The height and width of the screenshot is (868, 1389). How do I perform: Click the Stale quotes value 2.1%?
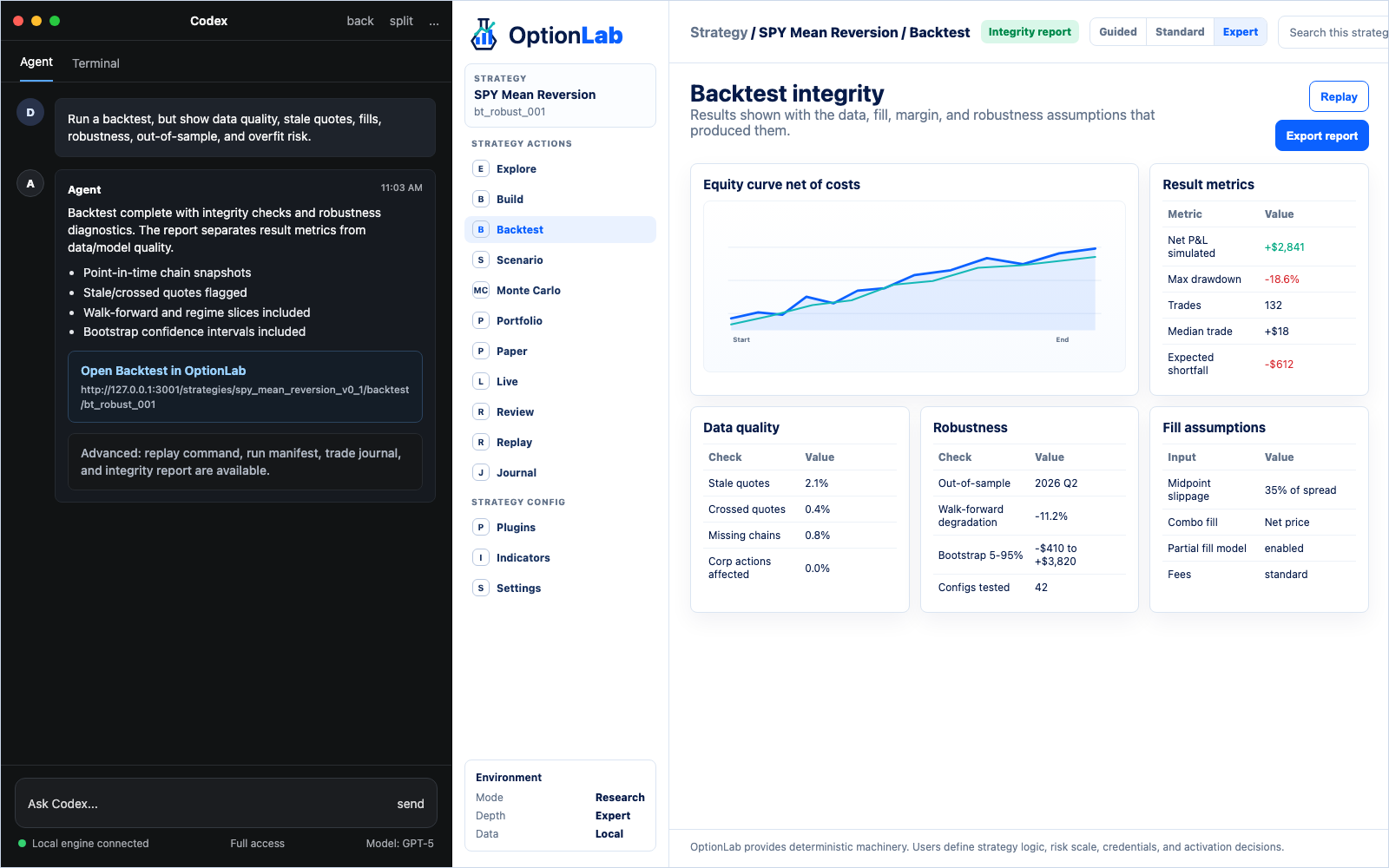tap(816, 483)
